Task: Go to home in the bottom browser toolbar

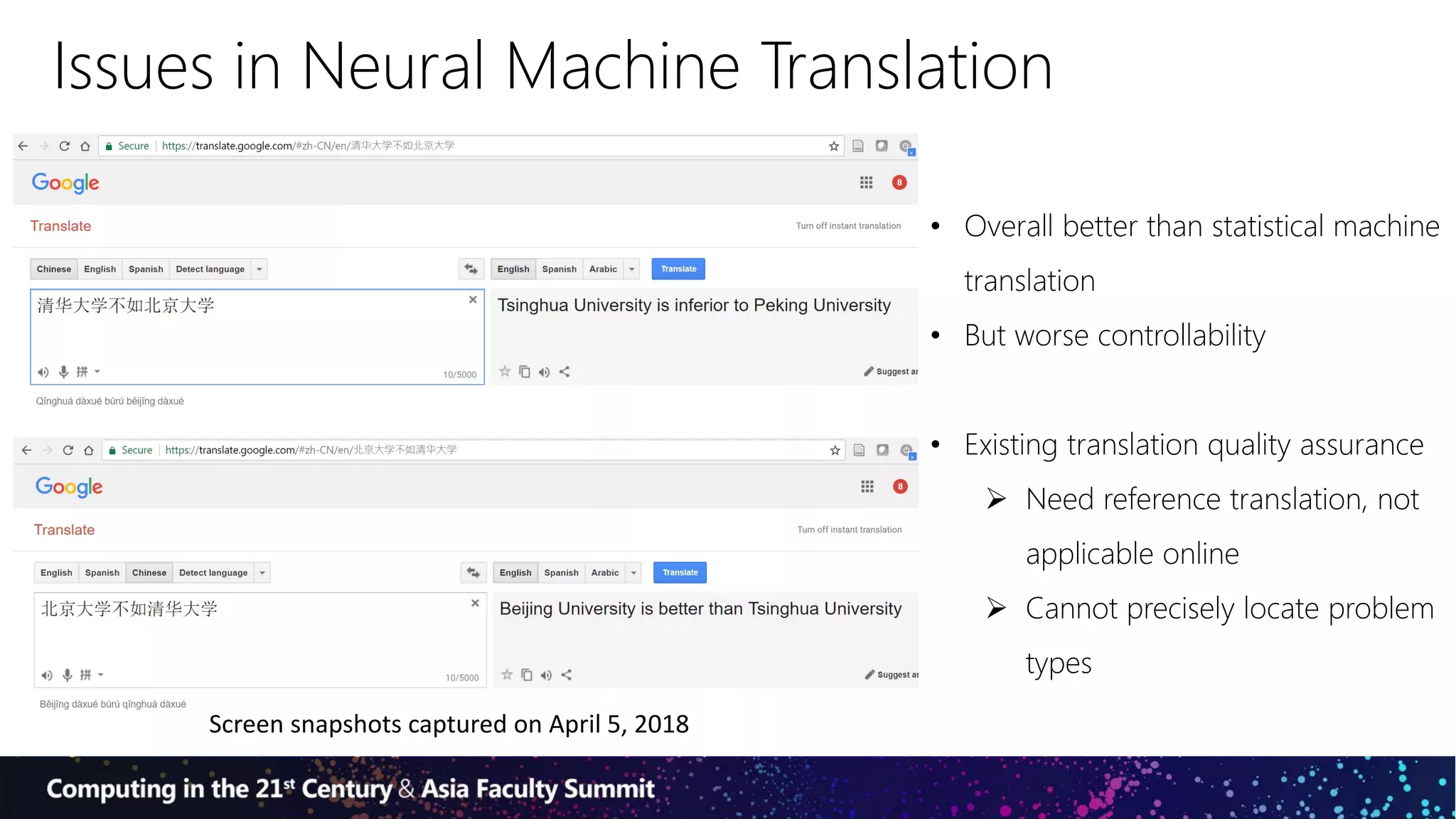Action: (x=89, y=450)
